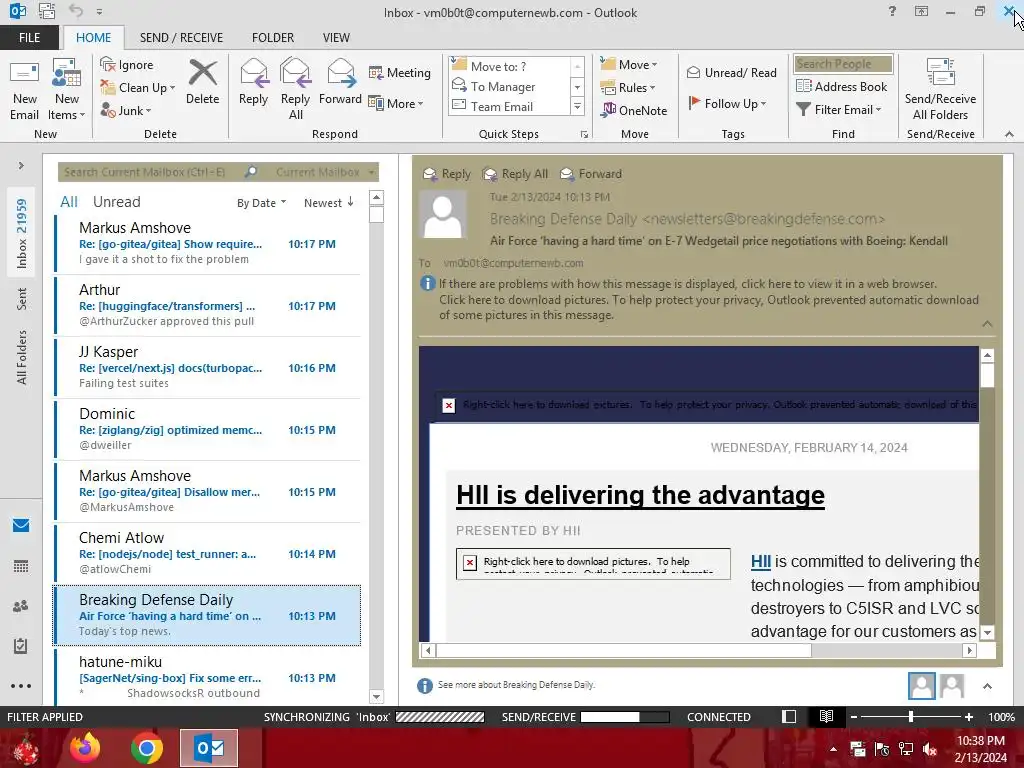Open the Filter Email dropdown
The image size is (1024, 768).
click(839, 110)
